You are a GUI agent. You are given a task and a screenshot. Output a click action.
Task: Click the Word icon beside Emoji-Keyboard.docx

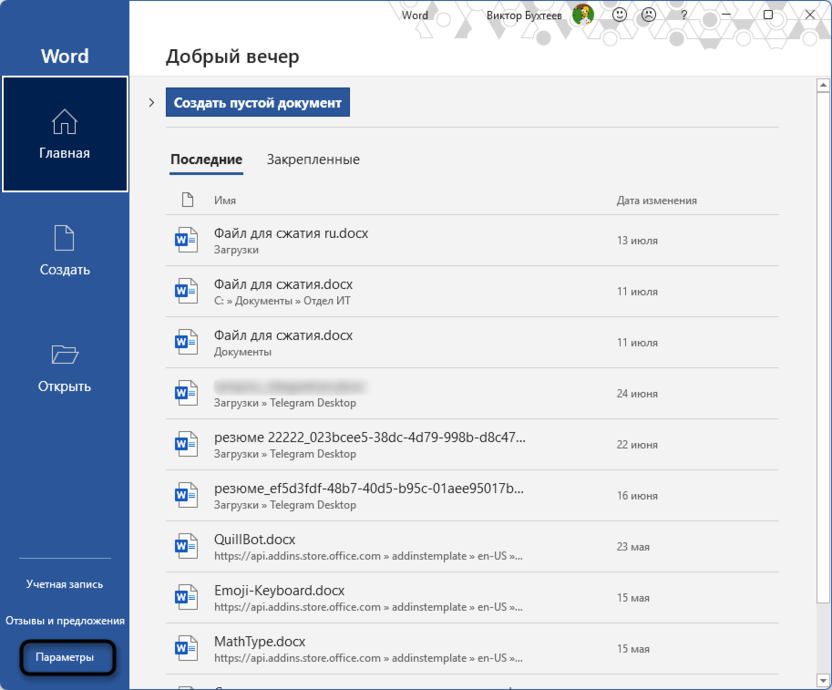186,597
